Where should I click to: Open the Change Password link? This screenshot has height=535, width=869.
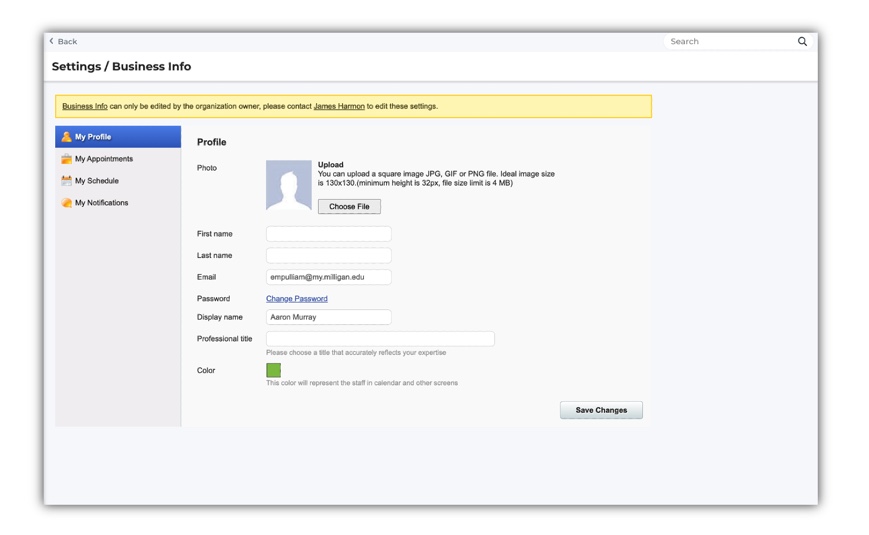(x=296, y=299)
